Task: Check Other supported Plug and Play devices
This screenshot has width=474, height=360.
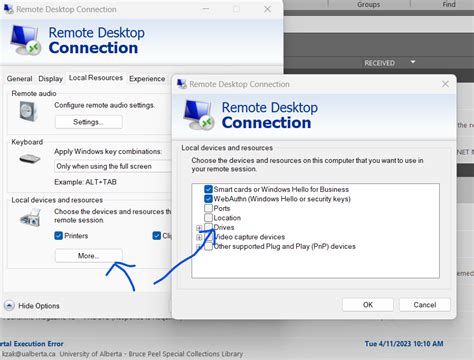Action: click(208, 247)
